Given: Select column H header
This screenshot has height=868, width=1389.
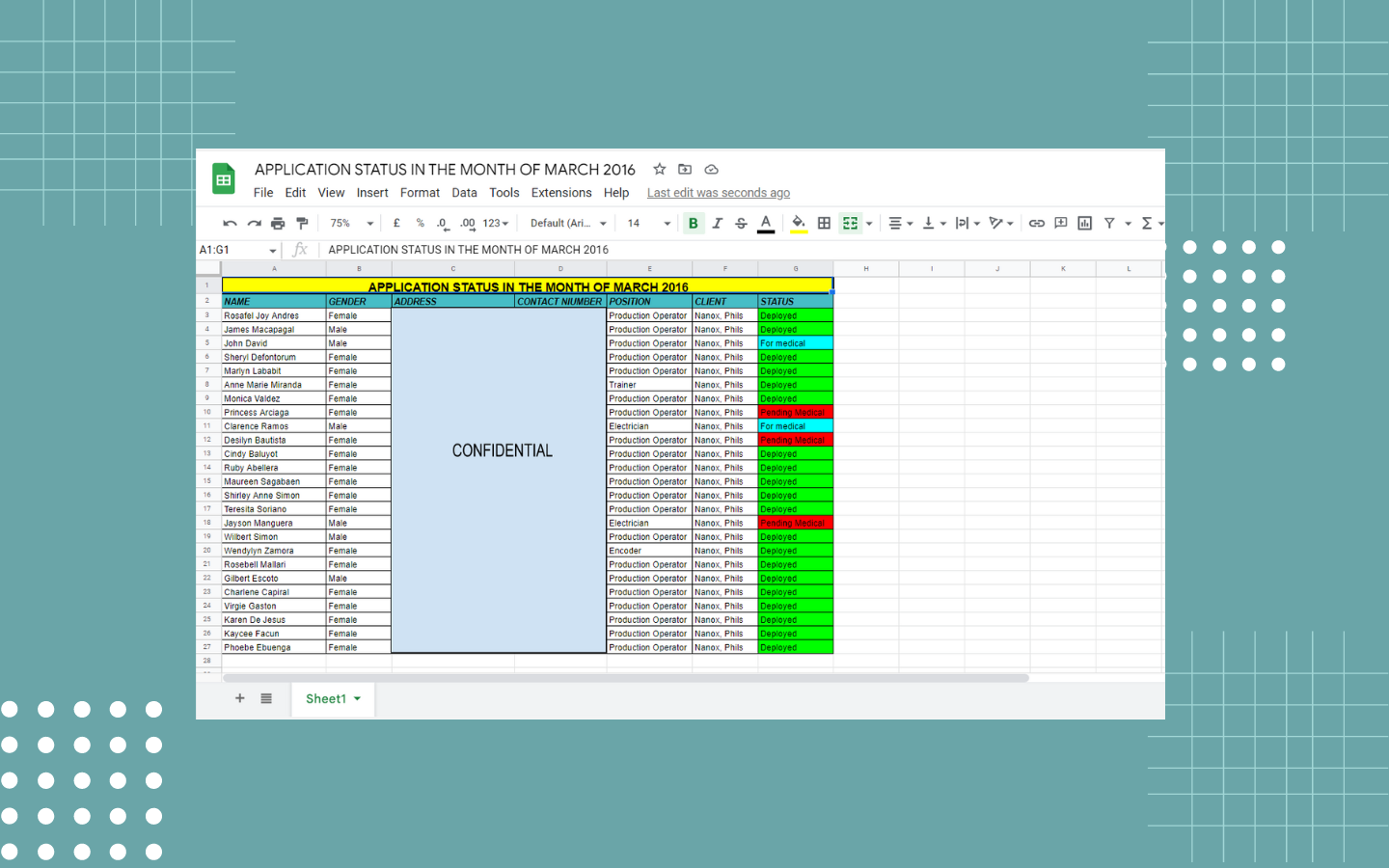Looking at the screenshot, I should pyautogui.click(x=866, y=268).
